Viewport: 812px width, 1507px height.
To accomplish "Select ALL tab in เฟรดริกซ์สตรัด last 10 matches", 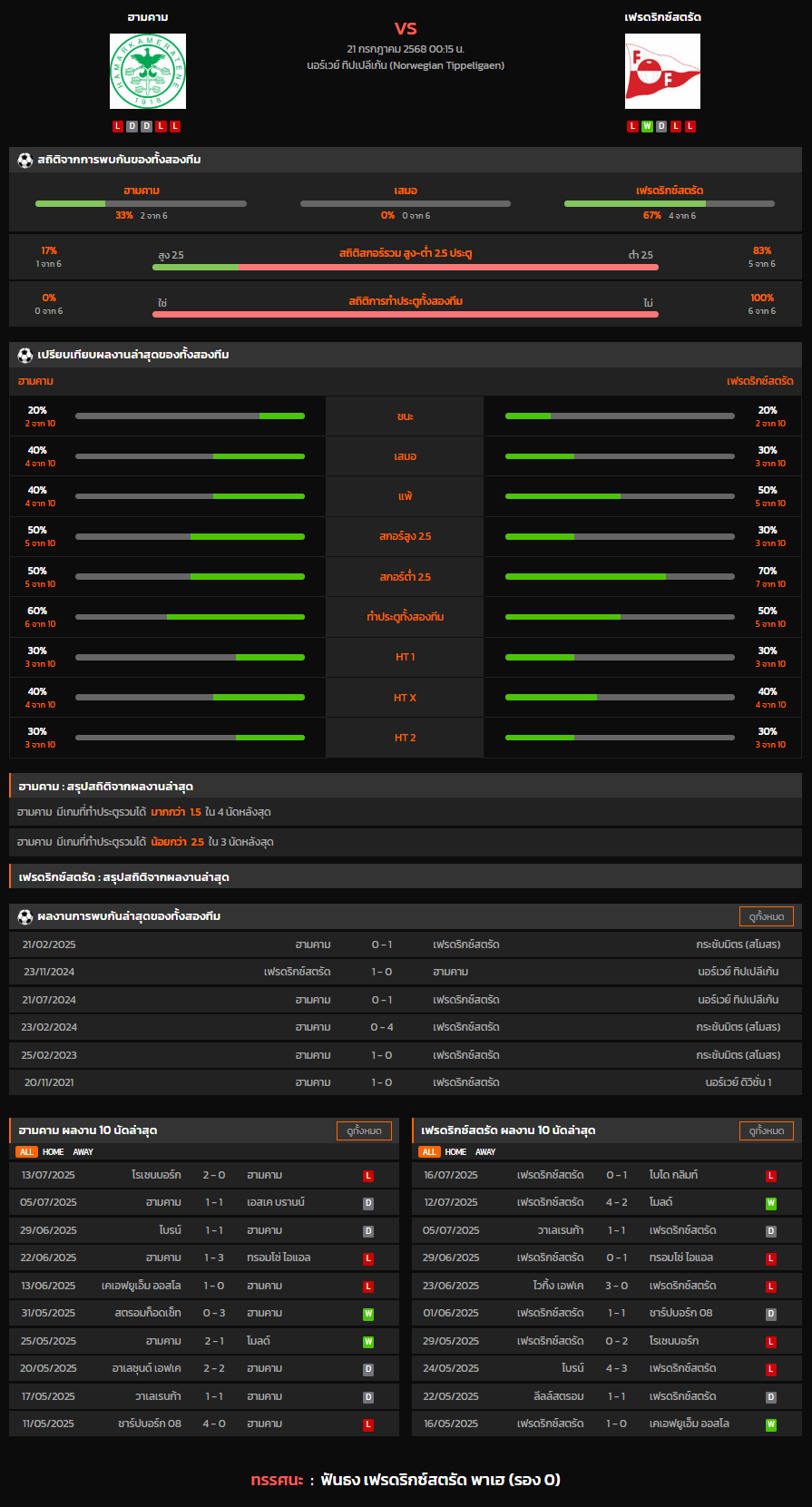I will (429, 1152).
